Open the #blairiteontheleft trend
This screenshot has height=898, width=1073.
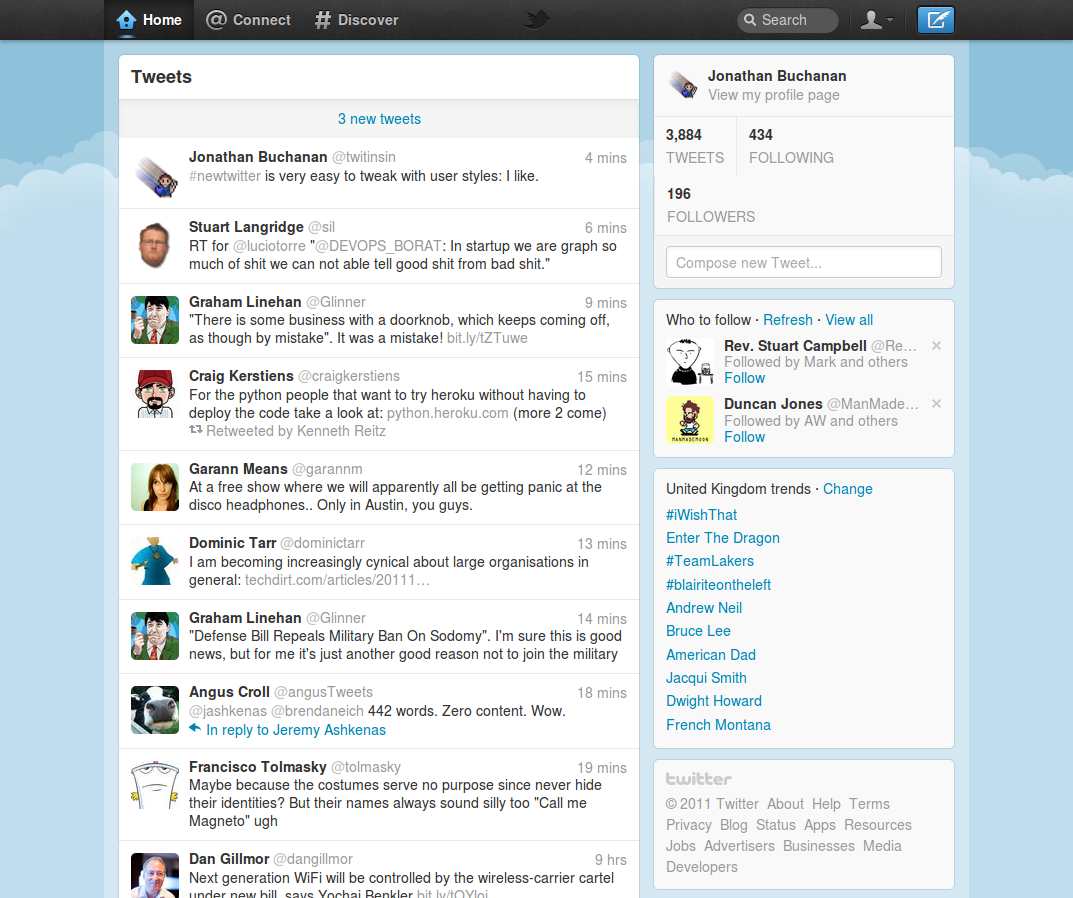719,585
